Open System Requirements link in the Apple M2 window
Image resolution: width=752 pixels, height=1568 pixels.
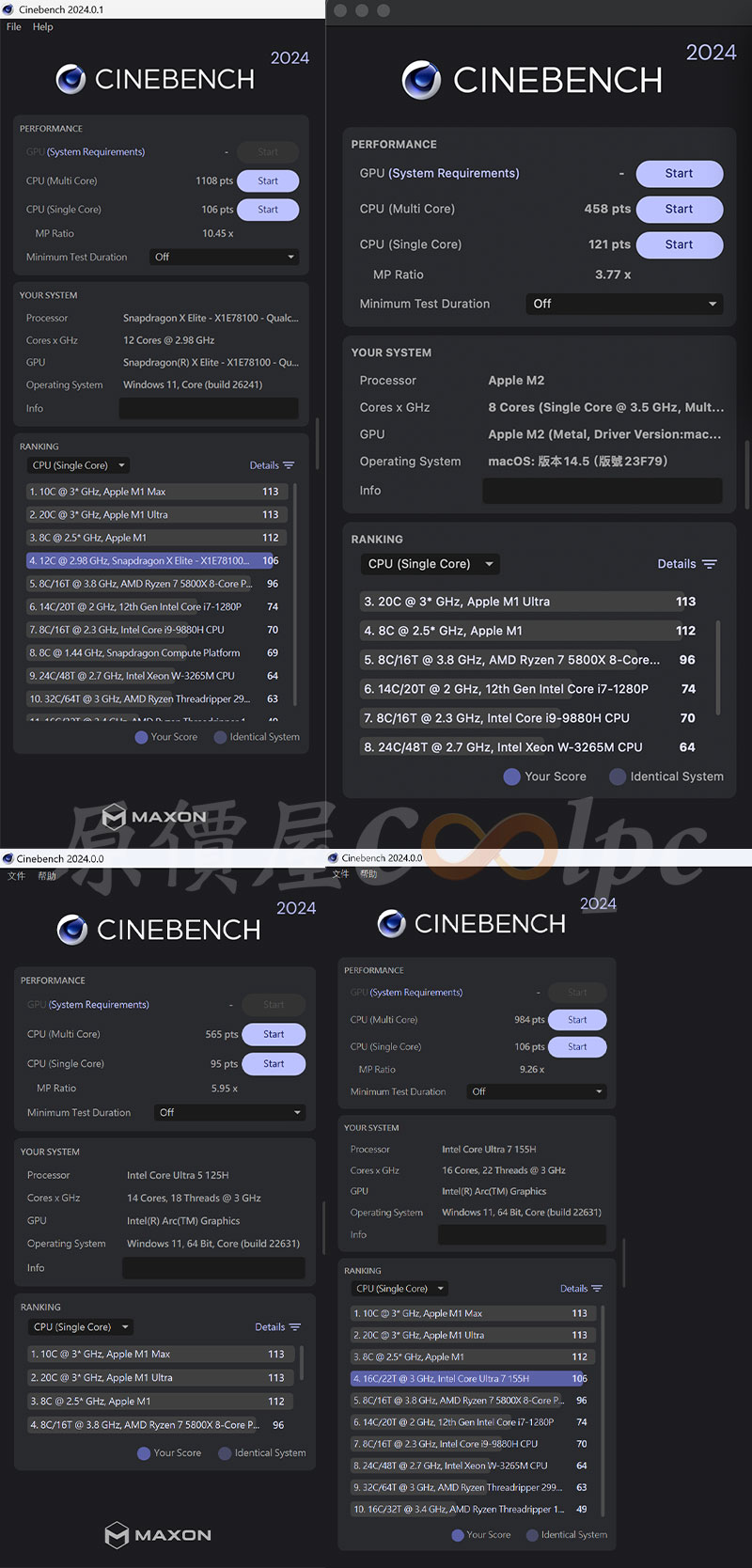point(454,174)
